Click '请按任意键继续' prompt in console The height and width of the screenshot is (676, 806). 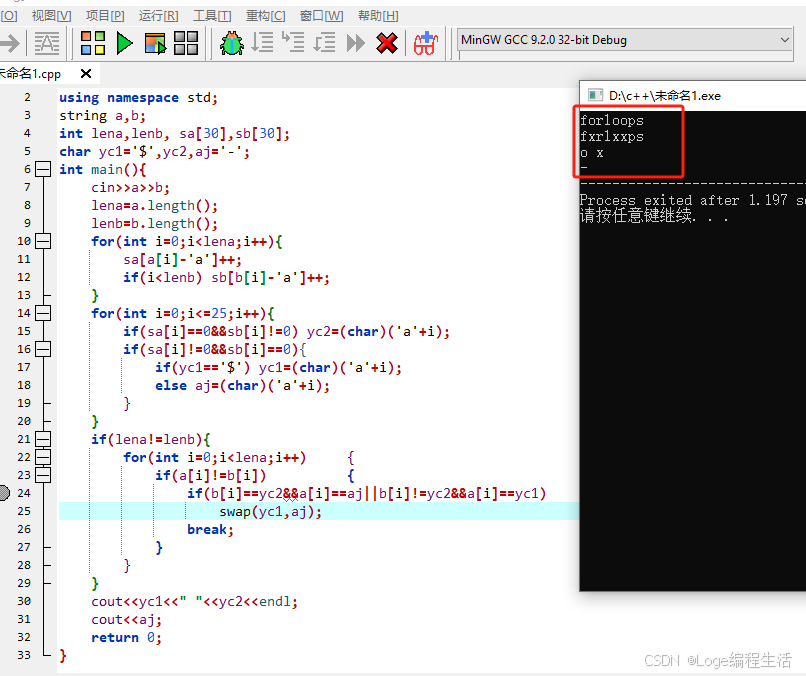click(635, 215)
